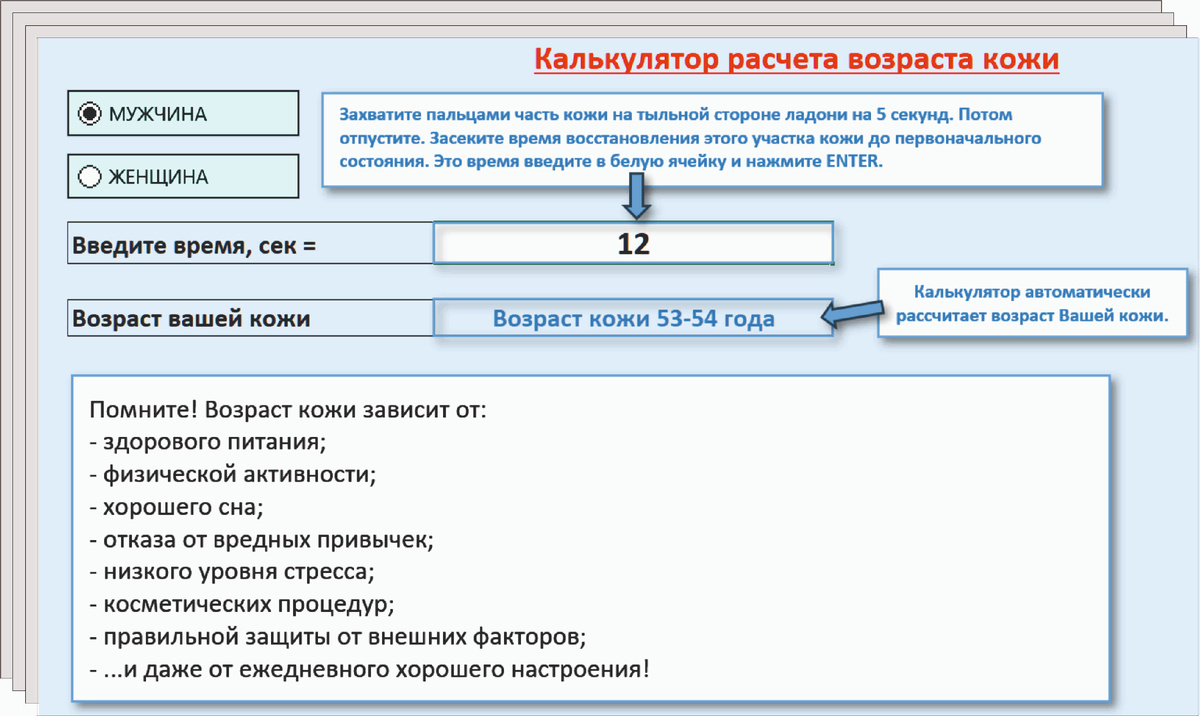Toggle gender selection to female
The height and width of the screenshot is (716, 1200).
[x=90, y=175]
